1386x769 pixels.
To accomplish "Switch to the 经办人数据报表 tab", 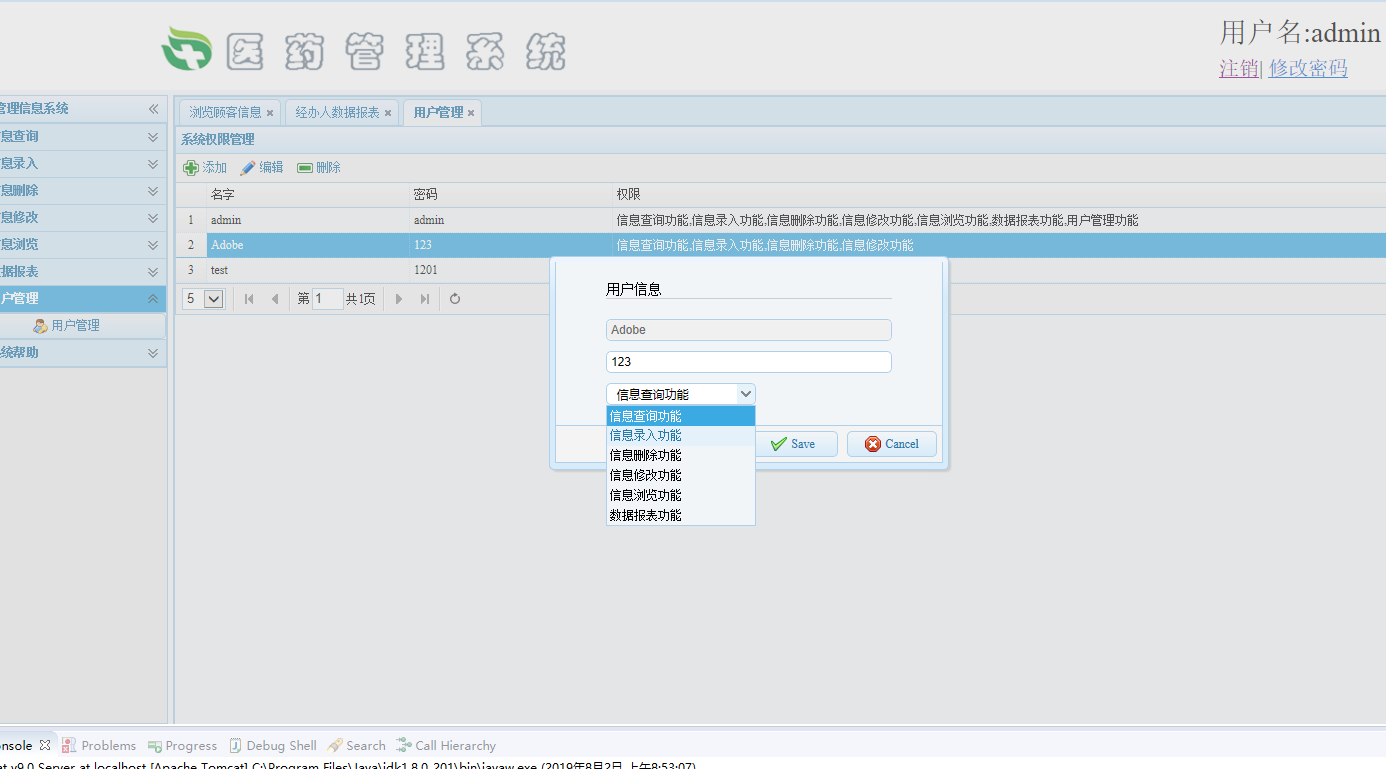I will [335, 113].
